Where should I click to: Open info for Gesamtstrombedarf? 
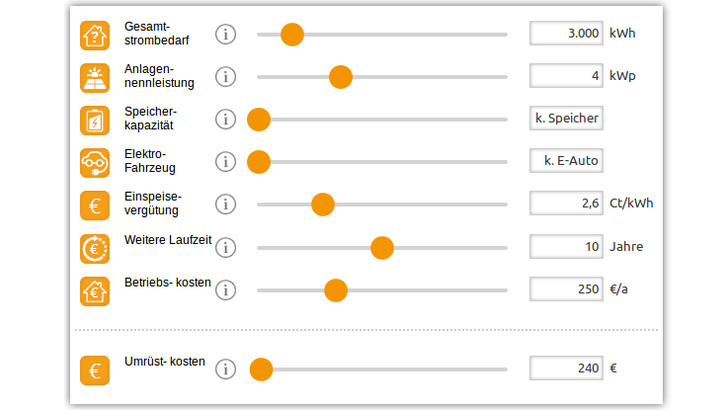(226, 35)
